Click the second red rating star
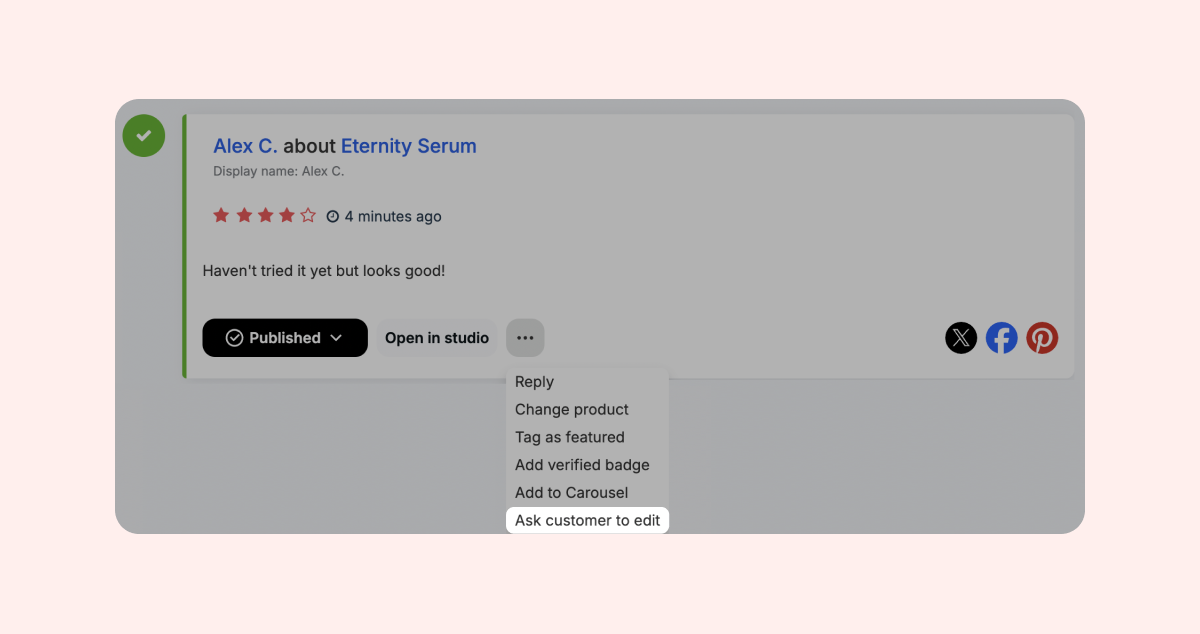 pos(243,215)
